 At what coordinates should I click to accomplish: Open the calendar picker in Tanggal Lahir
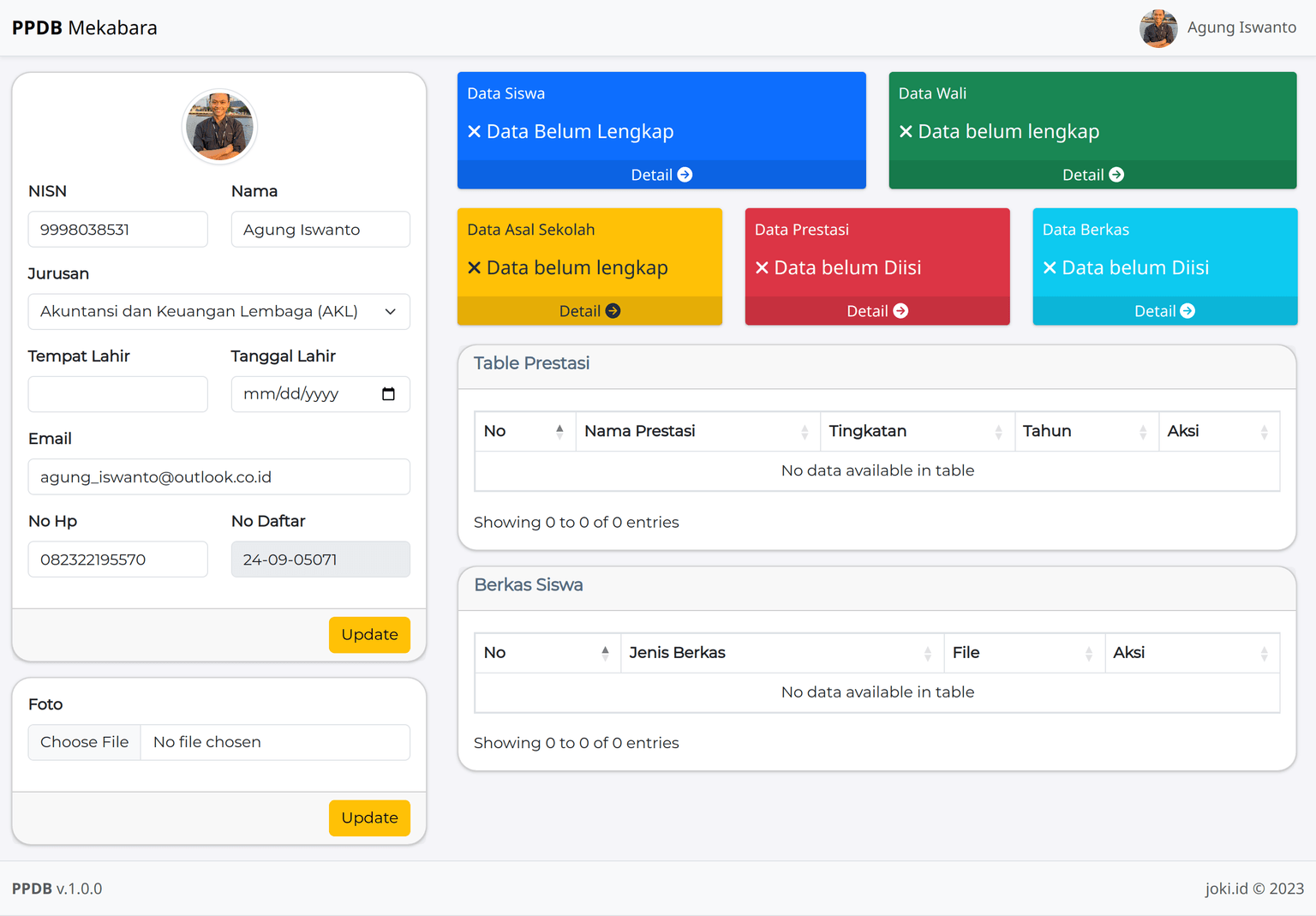click(388, 394)
